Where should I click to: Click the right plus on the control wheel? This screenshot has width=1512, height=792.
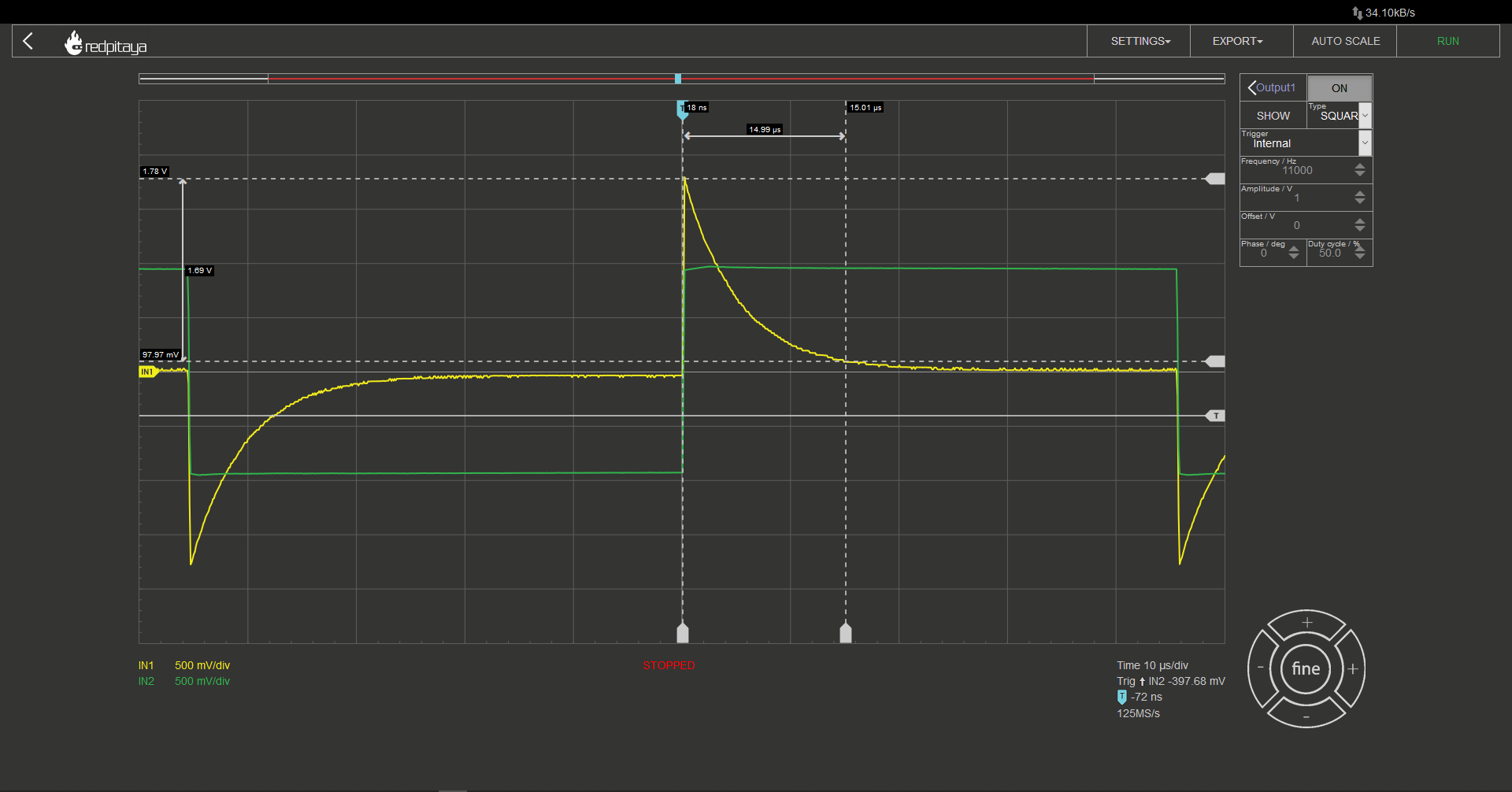(x=1352, y=669)
